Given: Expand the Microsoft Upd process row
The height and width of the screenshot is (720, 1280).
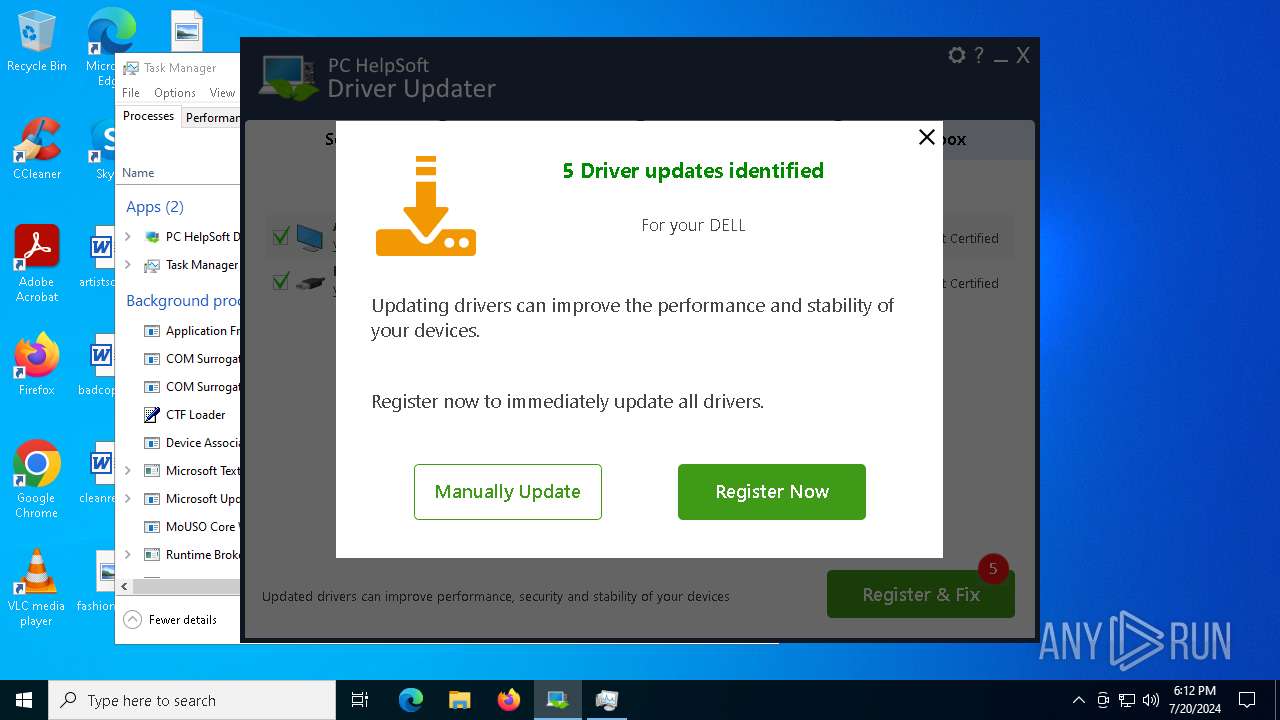Looking at the screenshot, I should pos(128,499).
